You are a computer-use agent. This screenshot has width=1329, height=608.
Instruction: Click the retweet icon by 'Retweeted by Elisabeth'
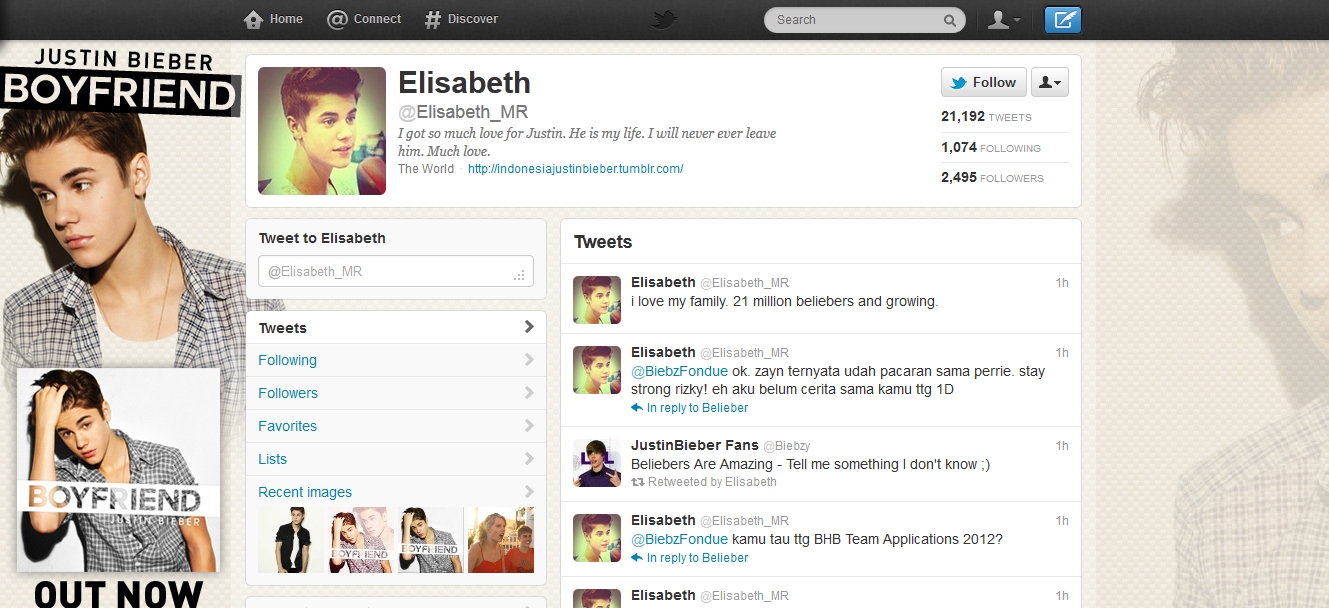click(x=637, y=482)
